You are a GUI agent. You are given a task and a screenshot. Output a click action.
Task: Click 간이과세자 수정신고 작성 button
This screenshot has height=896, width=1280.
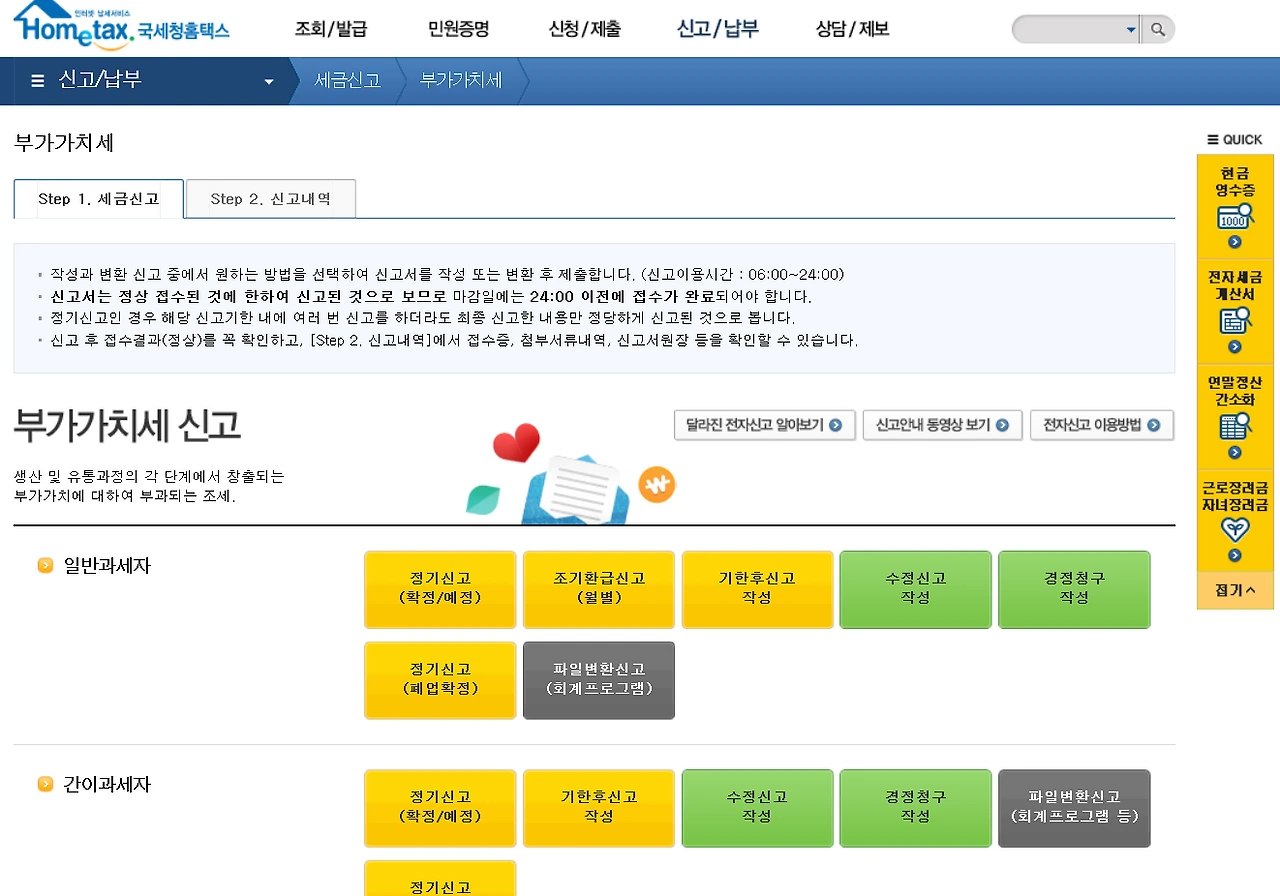tap(757, 808)
